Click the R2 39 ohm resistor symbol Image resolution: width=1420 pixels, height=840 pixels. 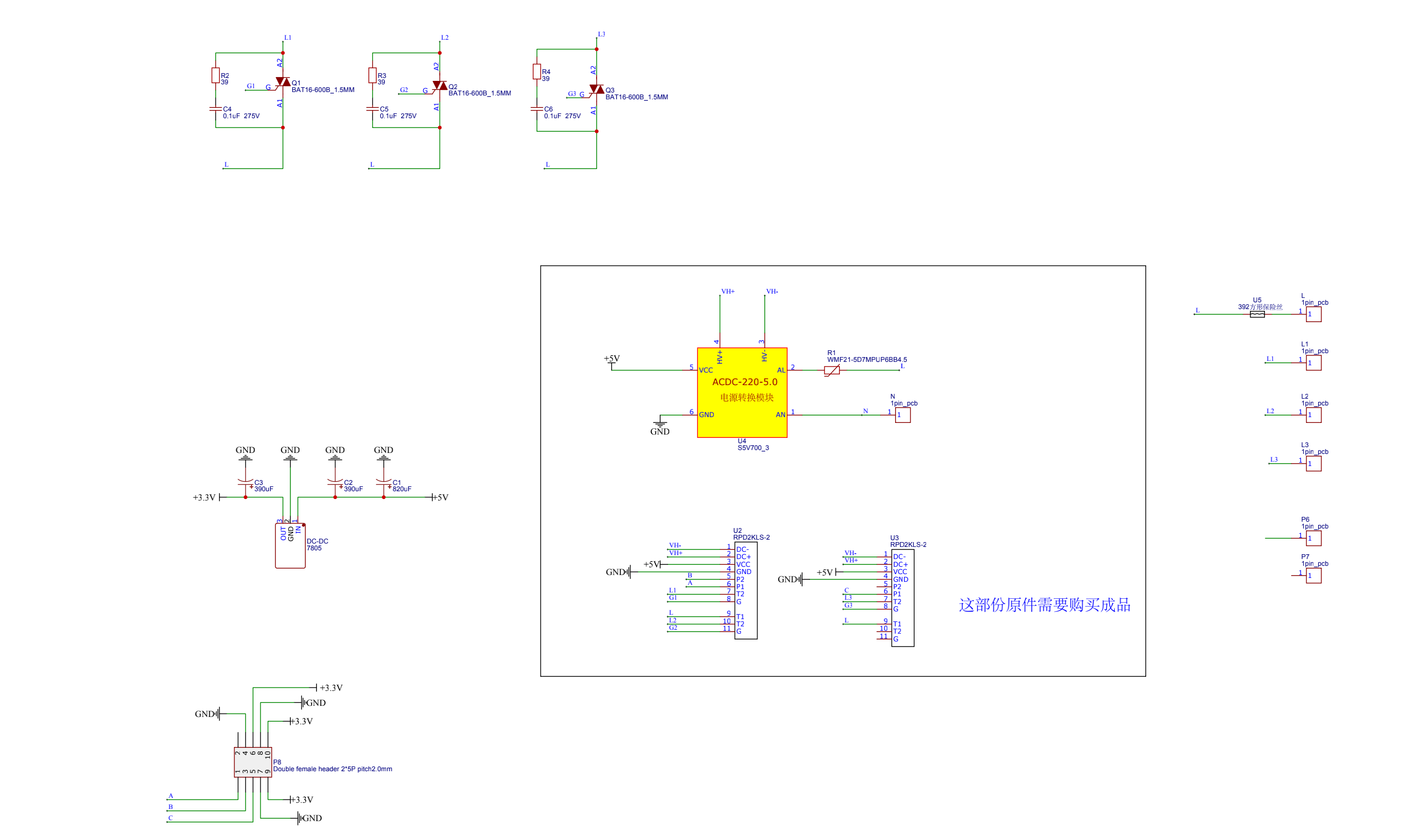[x=216, y=75]
